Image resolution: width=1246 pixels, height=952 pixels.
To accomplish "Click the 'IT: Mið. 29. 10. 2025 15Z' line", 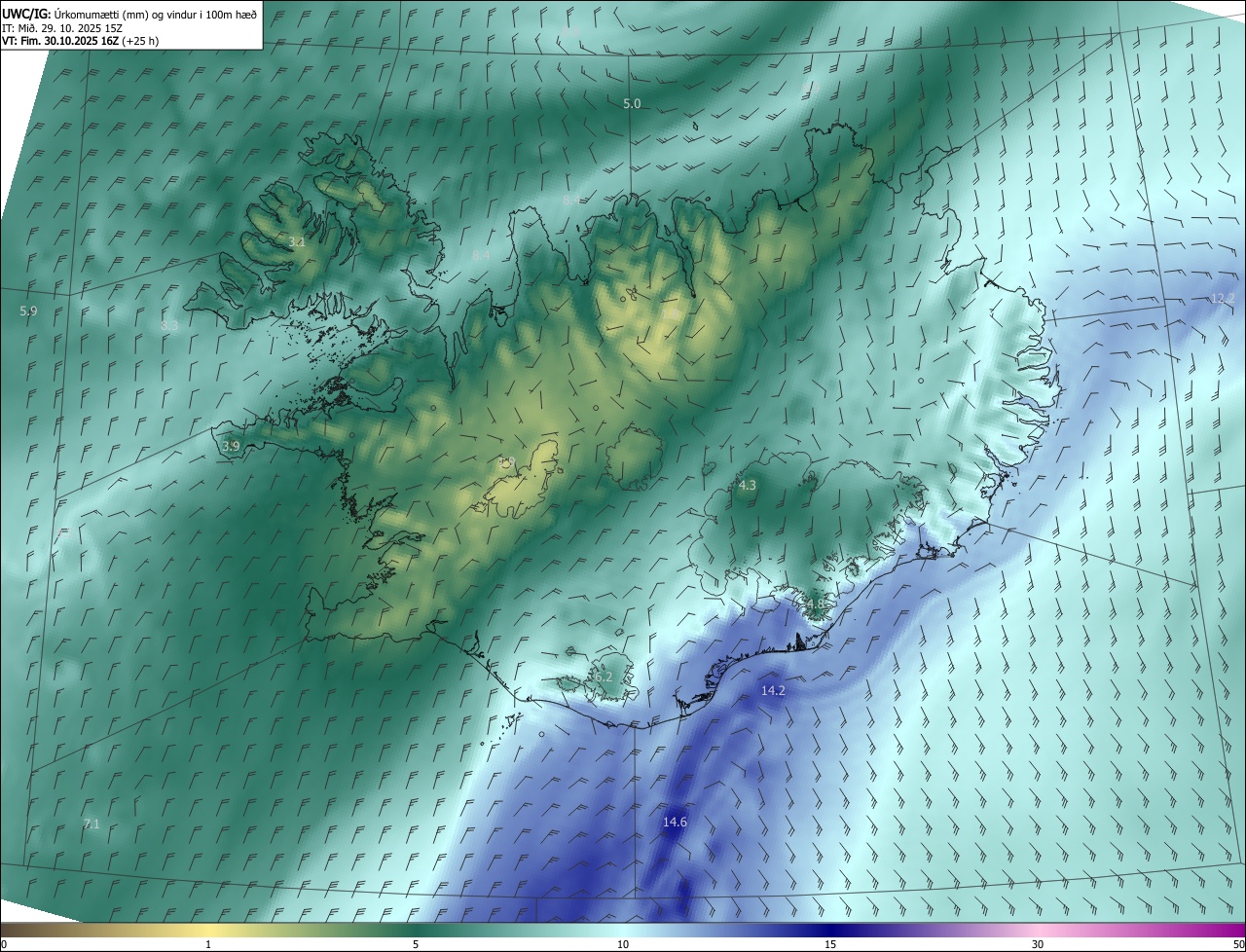I will click(61, 28).
